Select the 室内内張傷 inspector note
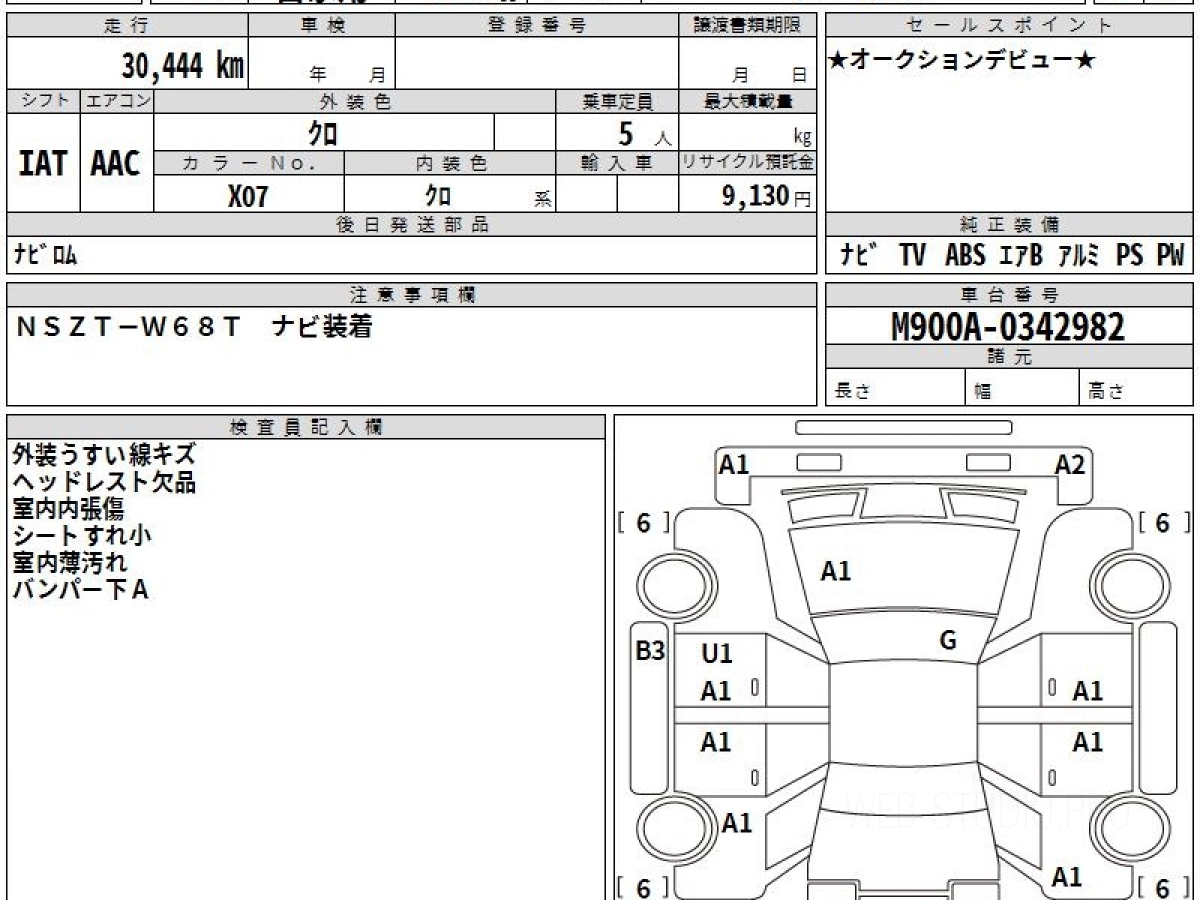 (68, 508)
